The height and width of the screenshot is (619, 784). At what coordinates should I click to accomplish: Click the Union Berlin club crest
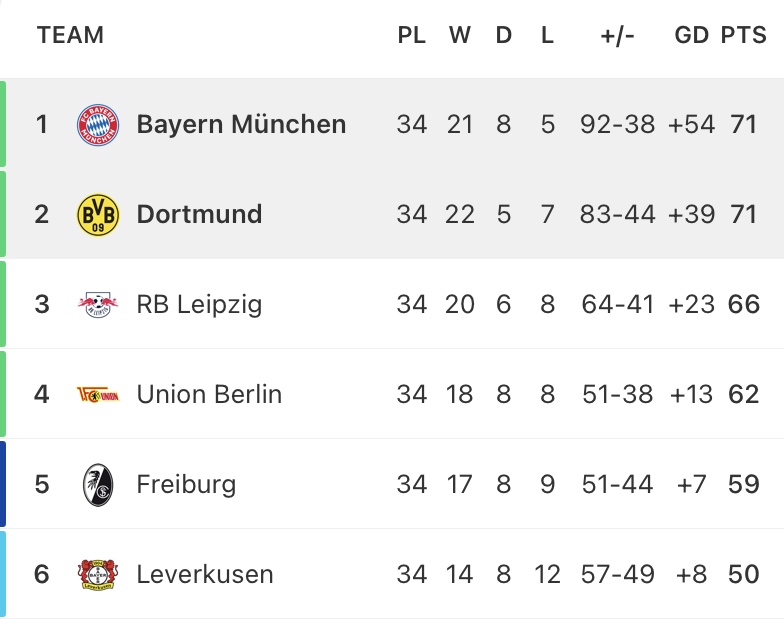(98, 394)
